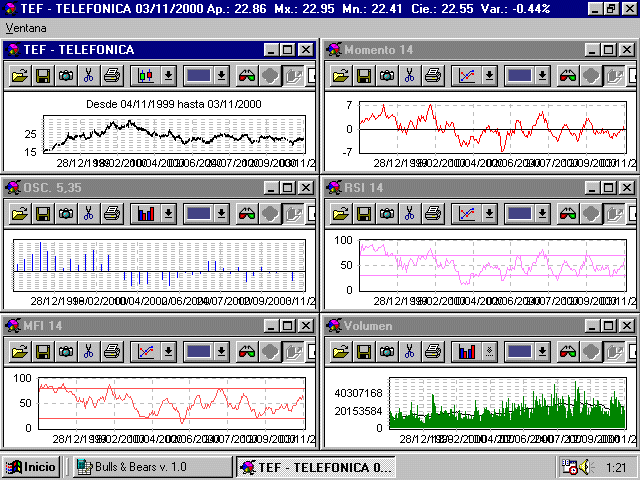
Task: Open file icon in MFI 14 window
Action: [x=20, y=351]
